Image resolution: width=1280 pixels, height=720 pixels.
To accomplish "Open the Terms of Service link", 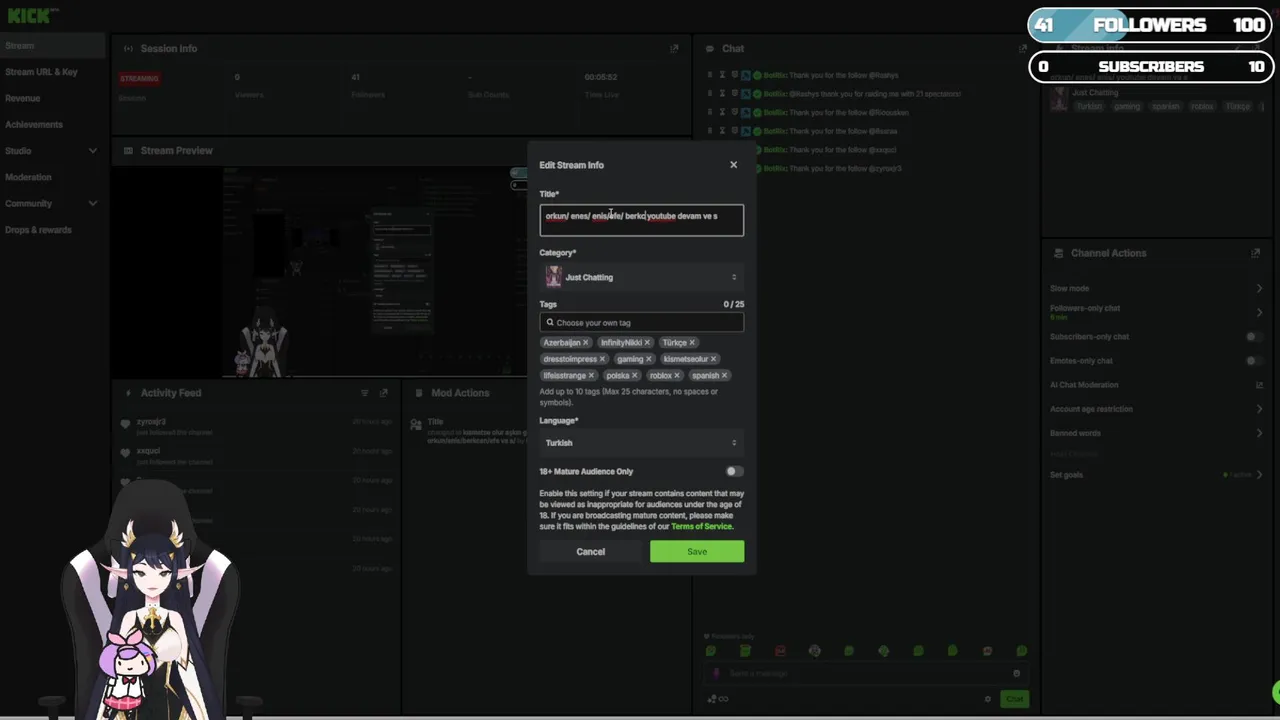I will click(x=701, y=526).
